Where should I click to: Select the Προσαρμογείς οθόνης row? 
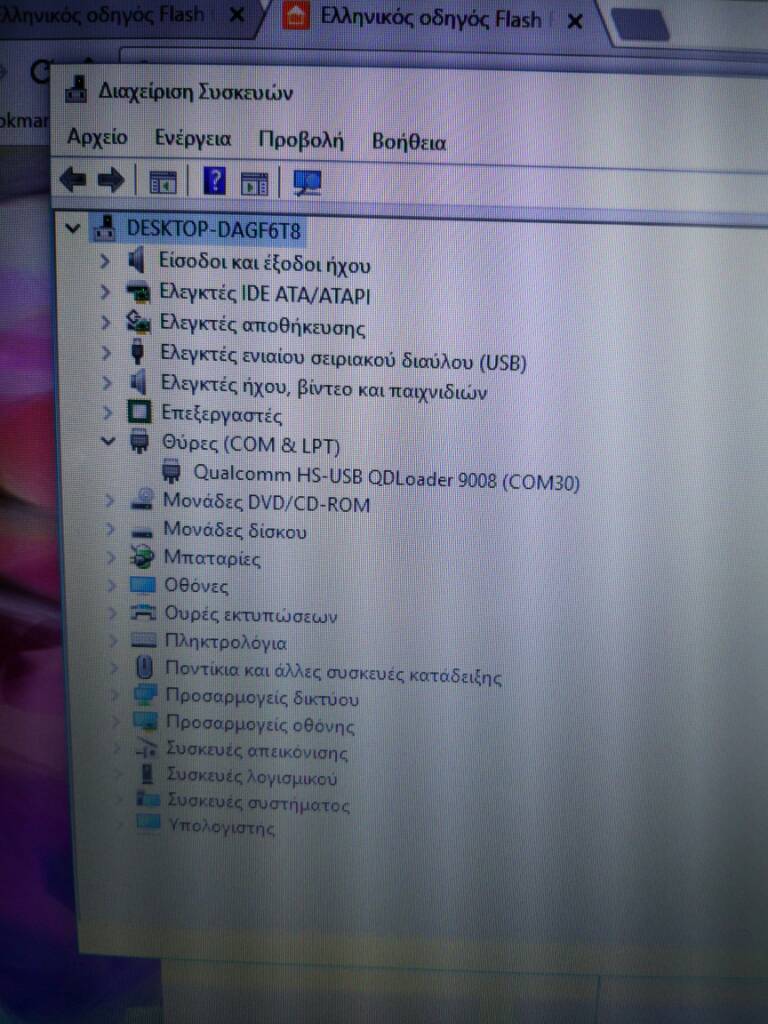(x=261, y=724)
